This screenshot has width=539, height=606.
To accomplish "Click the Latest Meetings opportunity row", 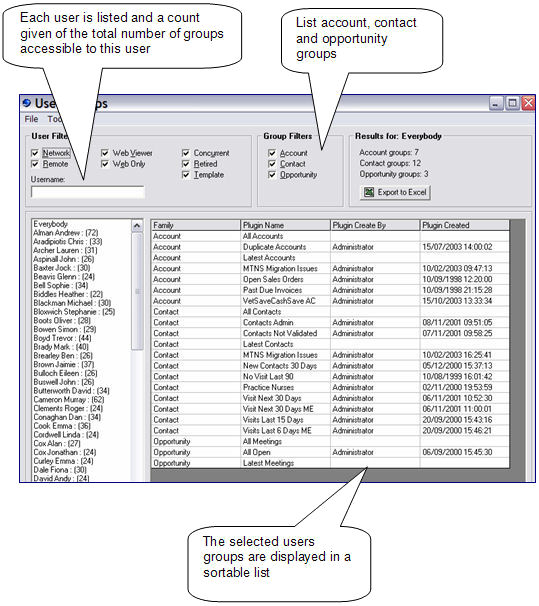I will [x=330, y=463].
